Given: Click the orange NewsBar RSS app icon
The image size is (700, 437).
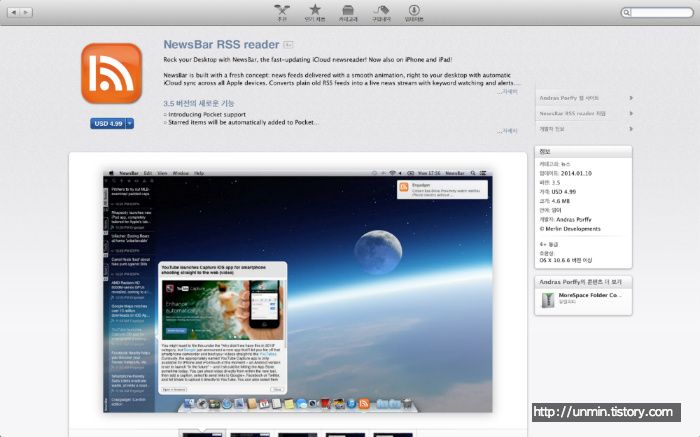Looking at the screenshot, I should (112, 74).
